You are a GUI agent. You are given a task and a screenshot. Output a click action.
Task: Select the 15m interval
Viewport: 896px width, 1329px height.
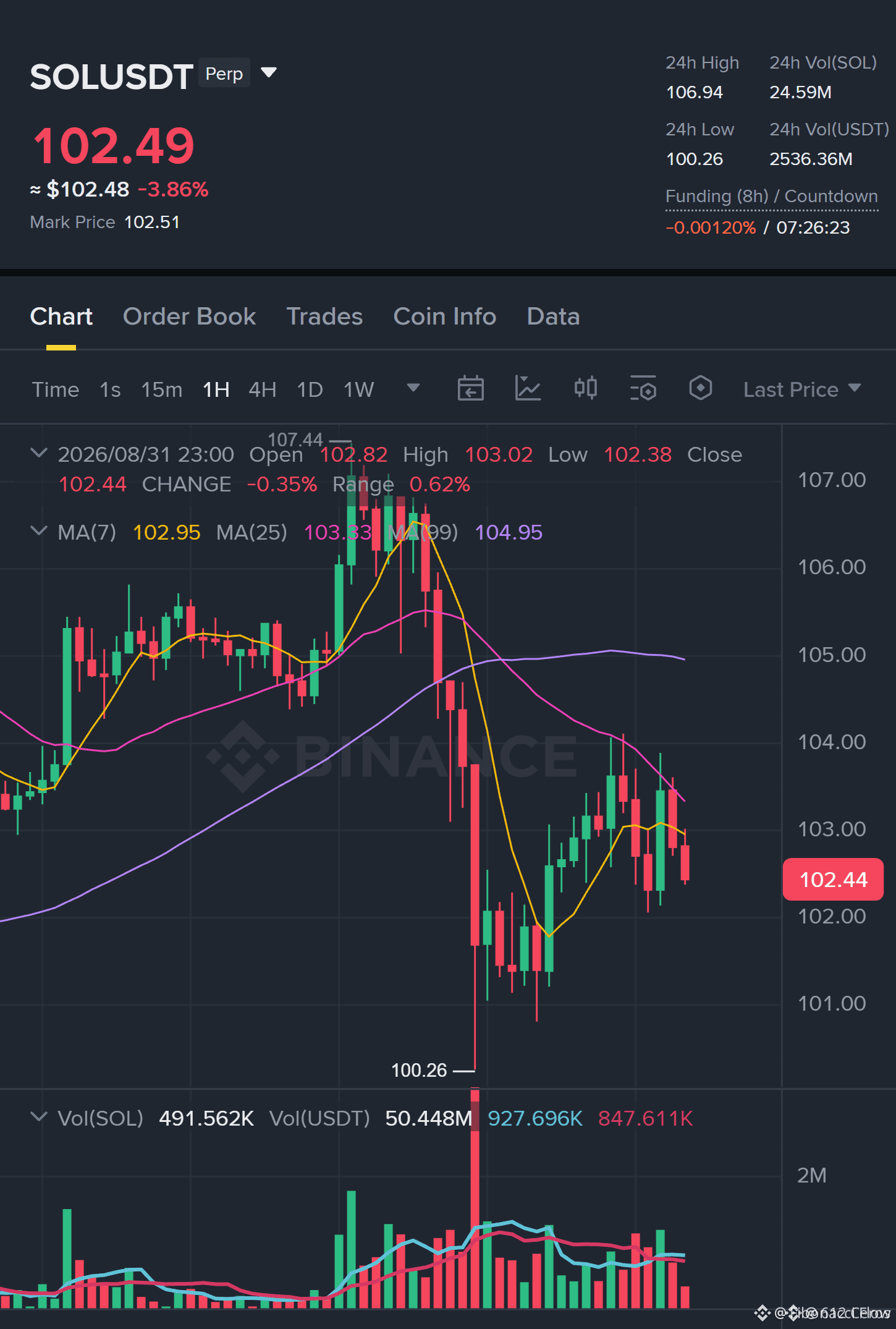pos(162,389)
